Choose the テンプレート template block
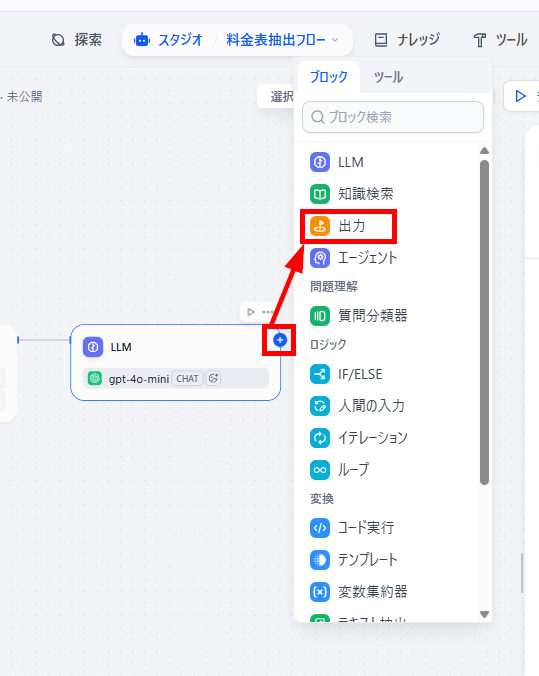Viewport: 539px width, 676px height. click(x=390, y=560)
